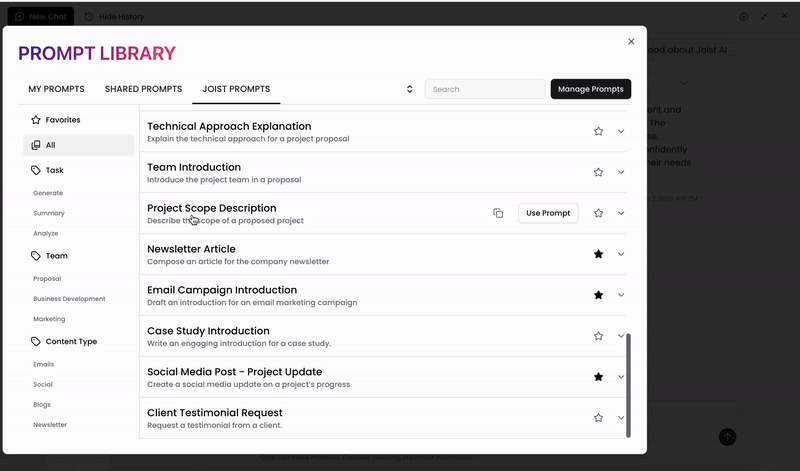This screenshot has width=800, height=471.
Task: Open the sort order dropdown arrows
Action: [409, 89]
